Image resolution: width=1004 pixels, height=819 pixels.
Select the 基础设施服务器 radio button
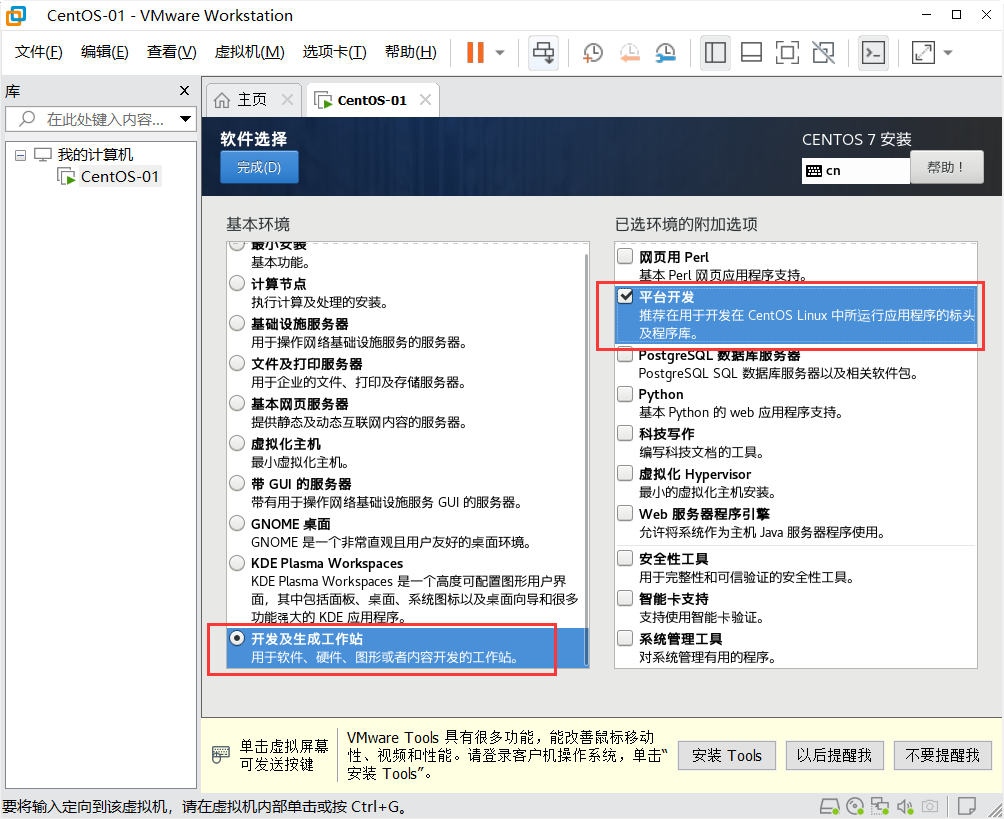click(237, 323)
